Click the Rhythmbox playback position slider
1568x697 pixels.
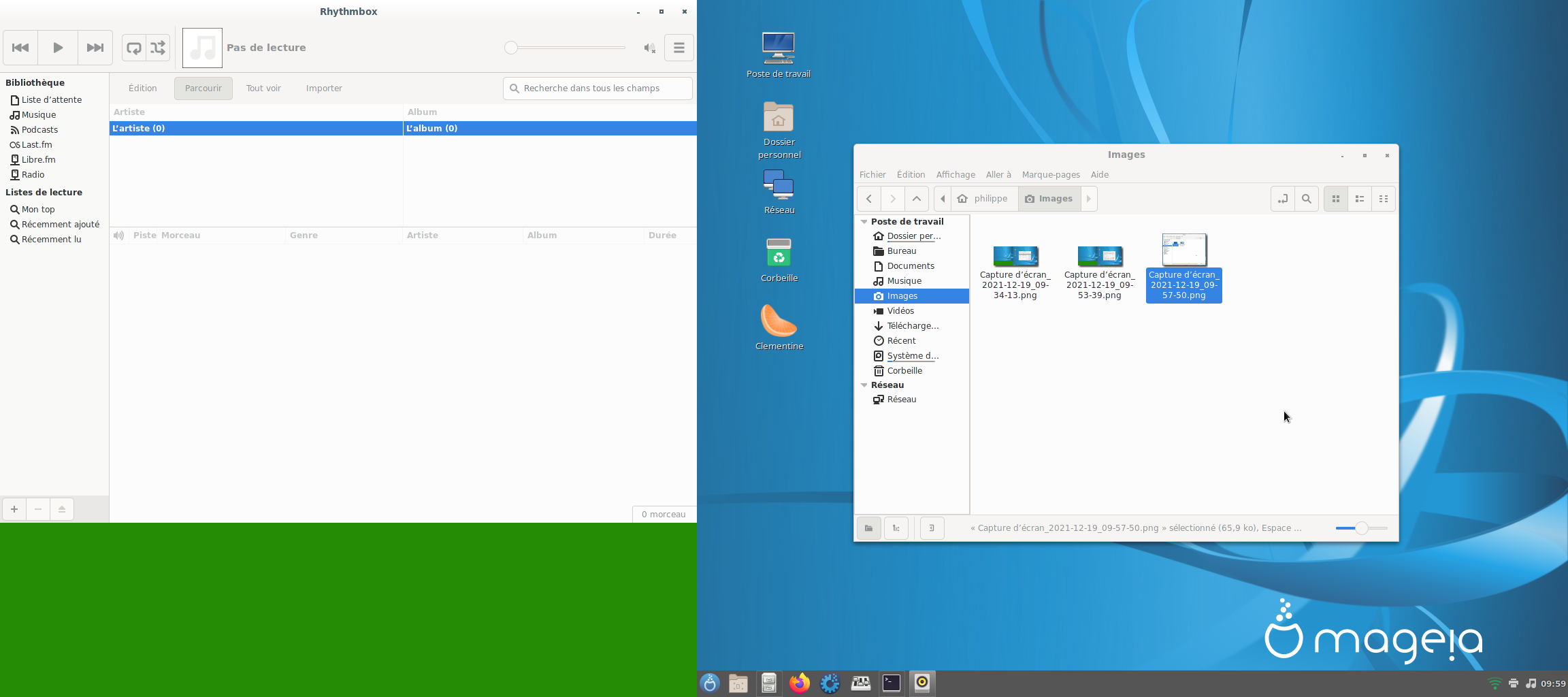(565, 48)
